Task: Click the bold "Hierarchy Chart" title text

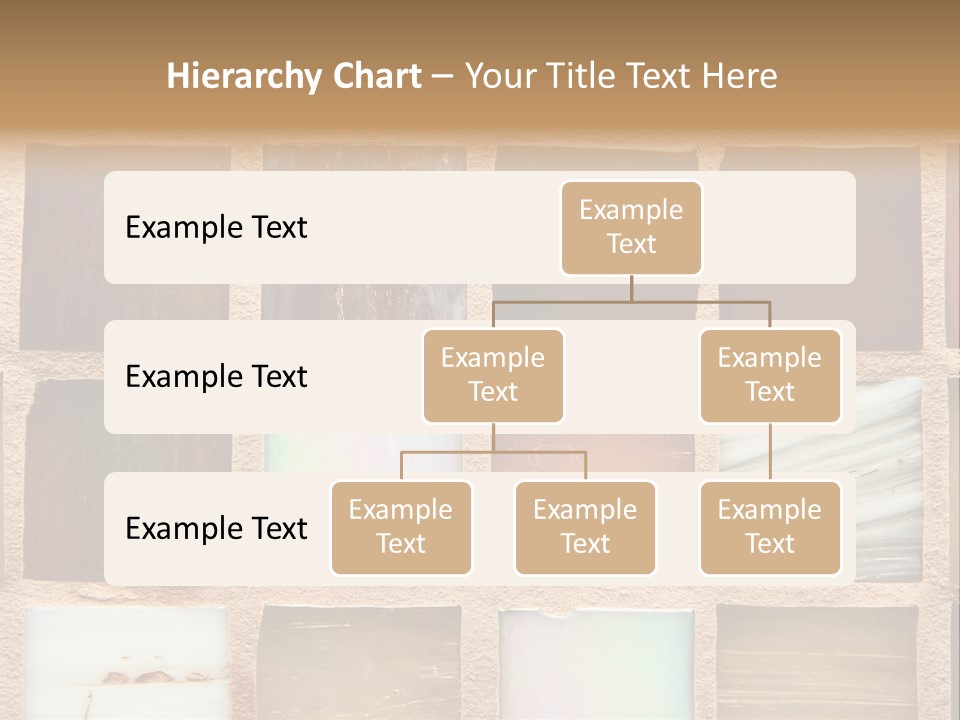Action: coord(293,76)
